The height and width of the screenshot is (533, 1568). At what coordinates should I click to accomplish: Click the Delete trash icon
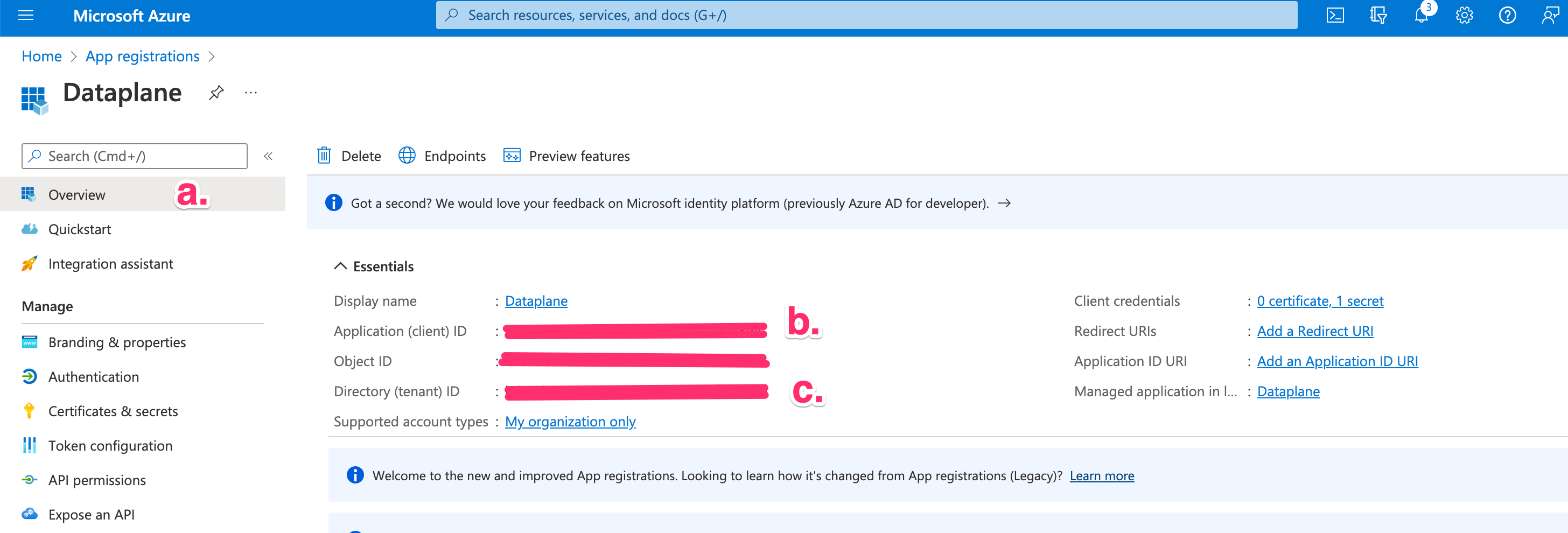coord(325,156)
